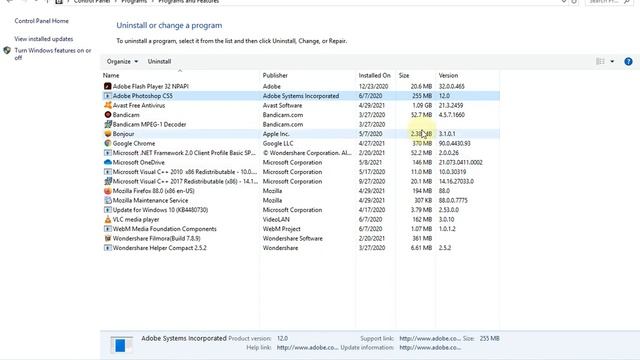Image resolution: width=640 pixels, height=360 pixels.
Task: Open Turn Windows features on or off
Action: point(53,54)
